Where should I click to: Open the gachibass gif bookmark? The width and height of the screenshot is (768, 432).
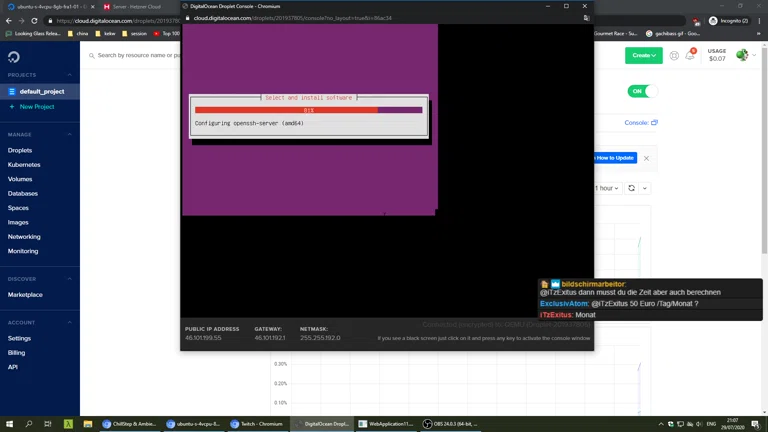click(x=672, y=33)
